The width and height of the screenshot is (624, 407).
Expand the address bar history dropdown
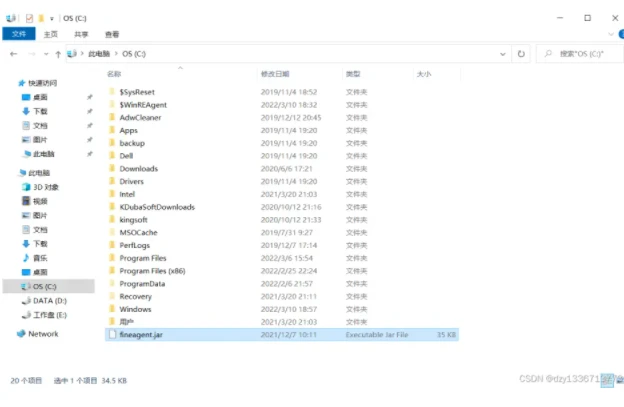tap(505, 53)
